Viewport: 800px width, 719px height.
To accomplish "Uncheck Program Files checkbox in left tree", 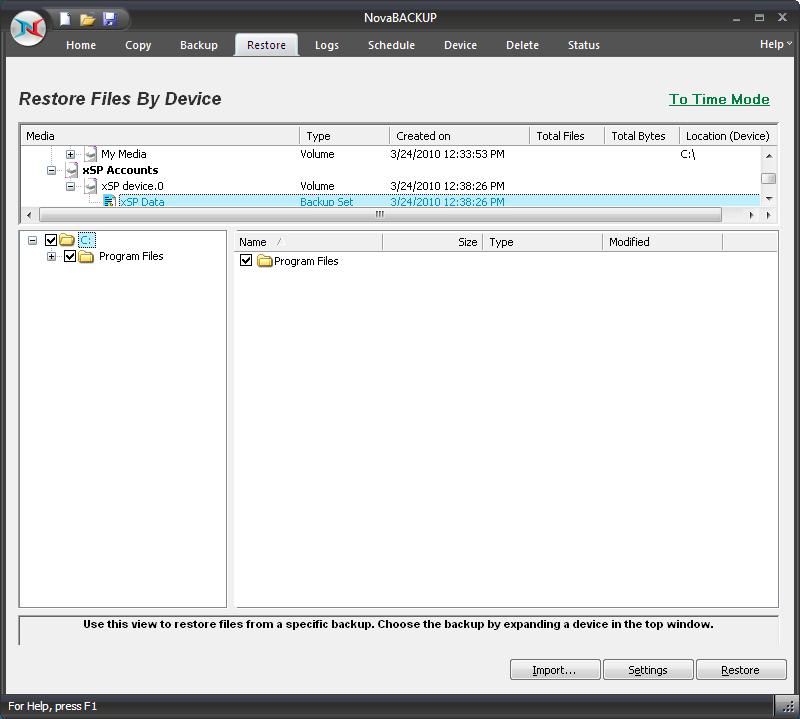I will [x=70, y=256].
